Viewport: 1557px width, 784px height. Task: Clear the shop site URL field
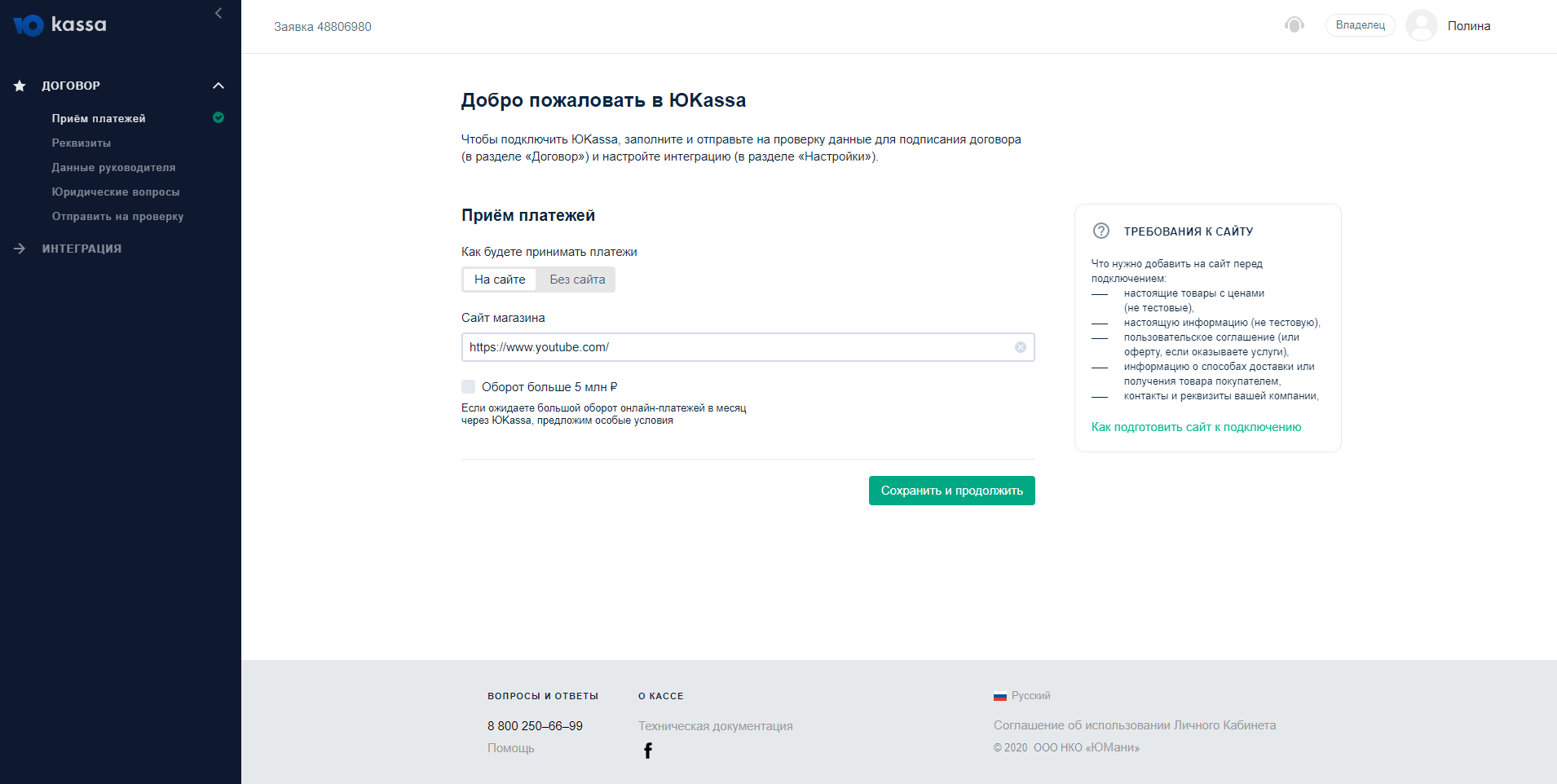tap(1021, 347)
